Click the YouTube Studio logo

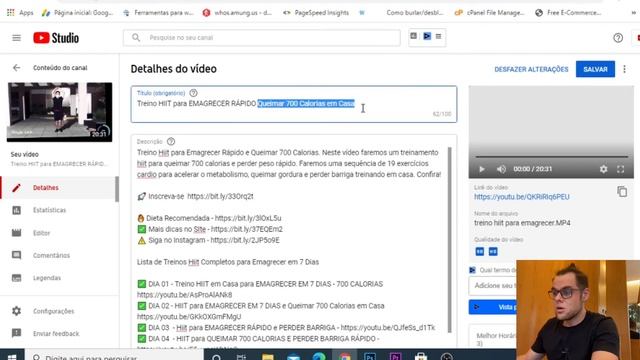[56, 38]
